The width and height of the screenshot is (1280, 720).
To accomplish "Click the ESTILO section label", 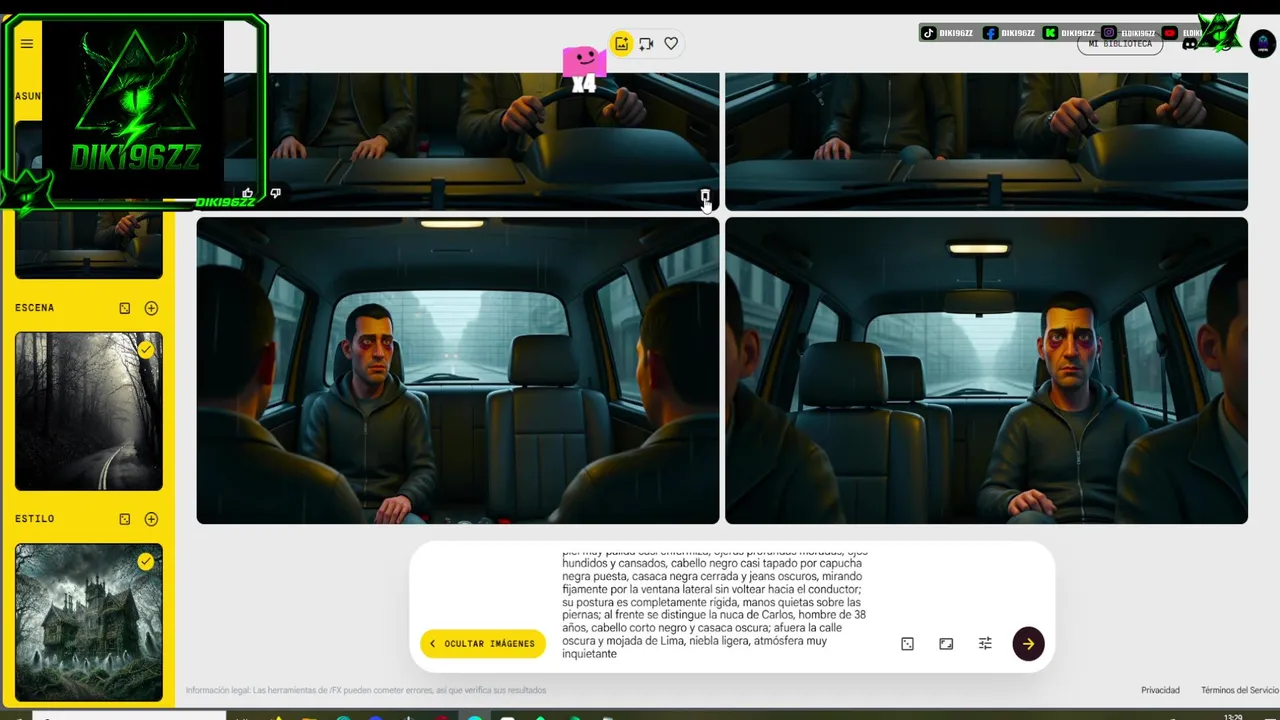I will 35,519.
